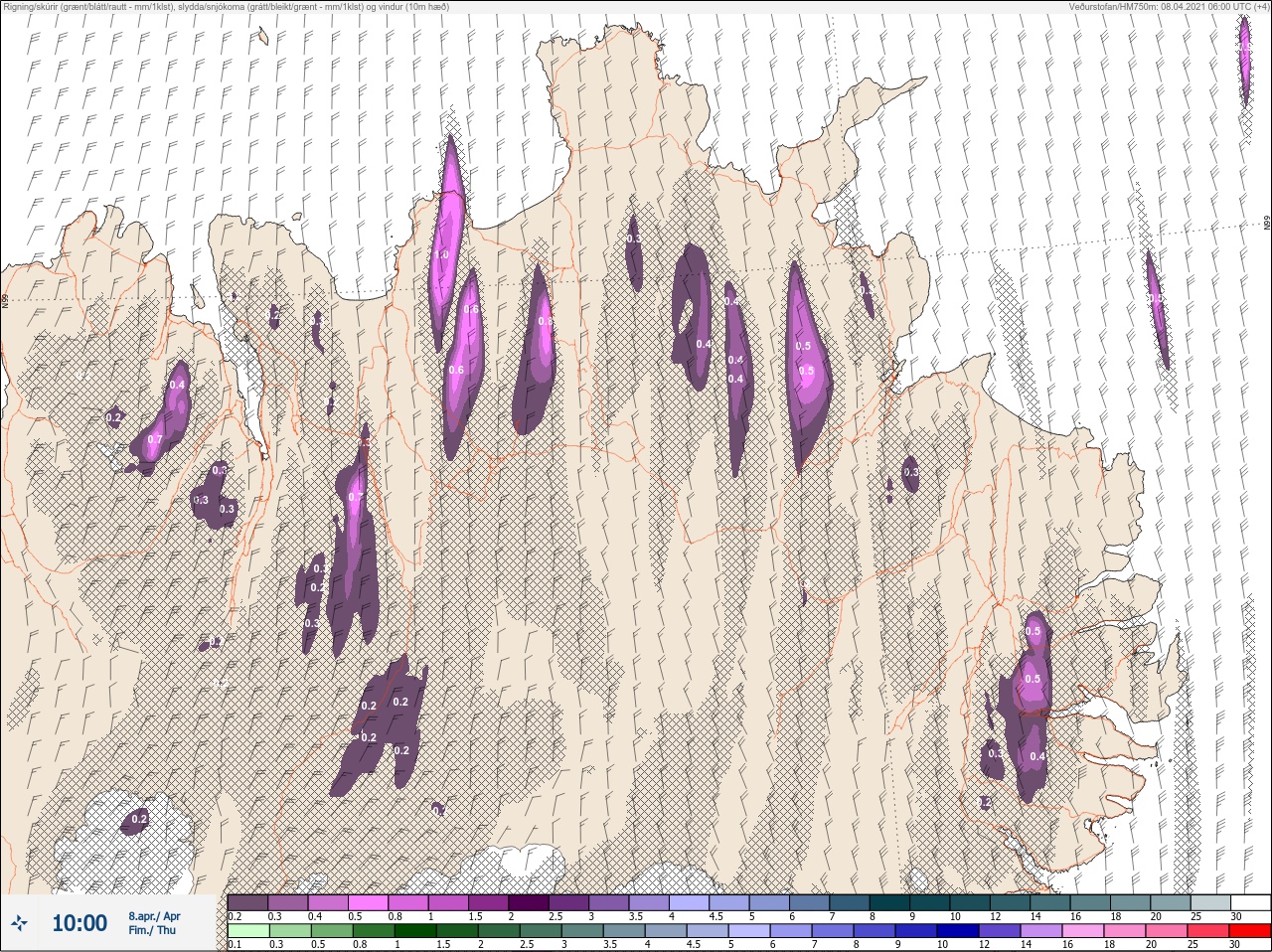Click the '4.5' number under the upper scale
The image size is (1272, 952).
coord(715,916)
